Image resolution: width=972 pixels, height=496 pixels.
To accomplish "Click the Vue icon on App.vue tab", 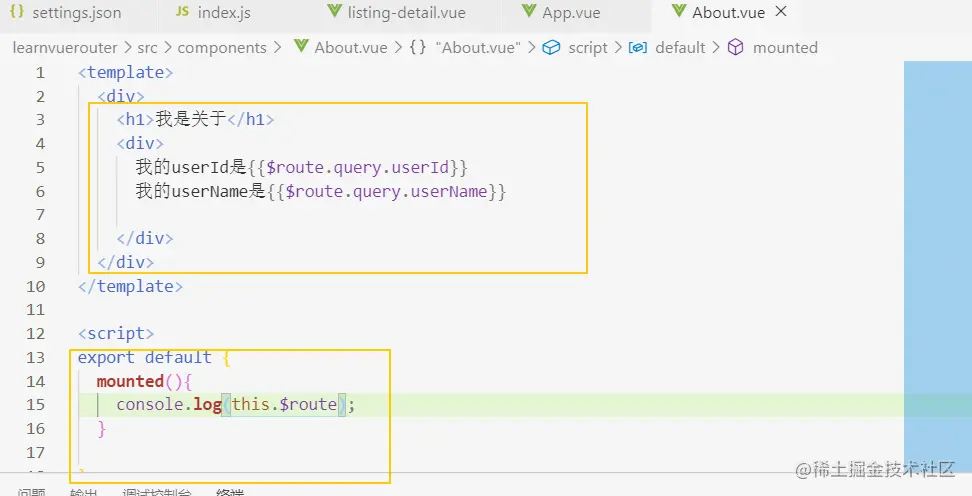I will (x=529, y=11).
